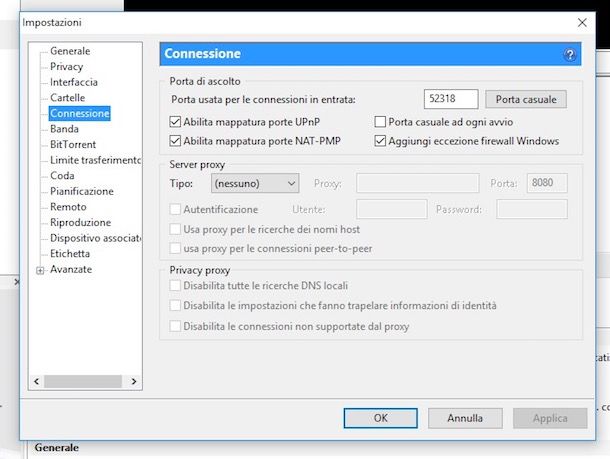Click the Proxy address field

[417, 183]
